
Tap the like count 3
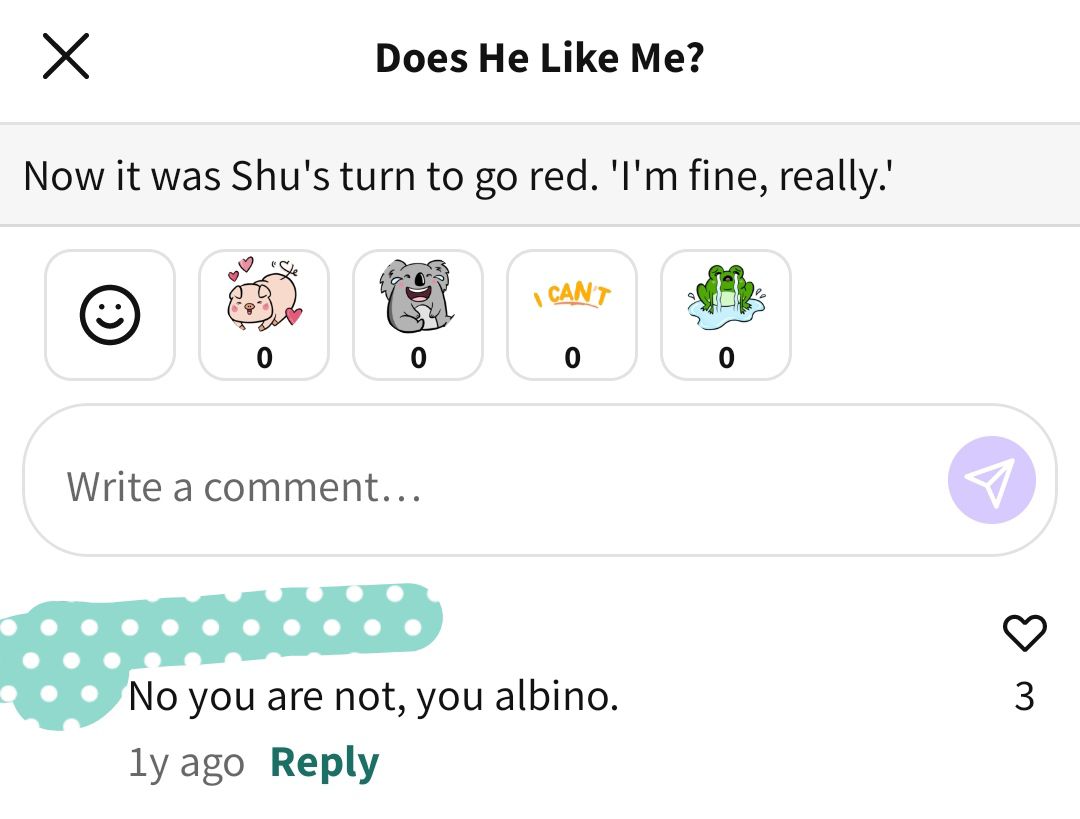pyautogui.click(x=1024, y=696)
